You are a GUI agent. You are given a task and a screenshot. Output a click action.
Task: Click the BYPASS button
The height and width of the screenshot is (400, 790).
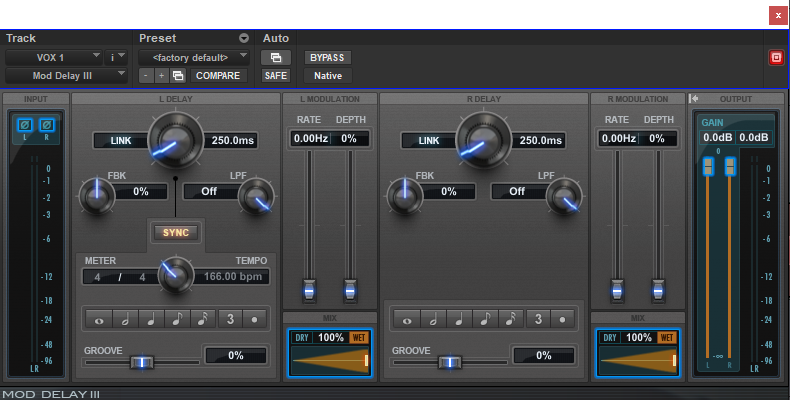coord(327,57)
